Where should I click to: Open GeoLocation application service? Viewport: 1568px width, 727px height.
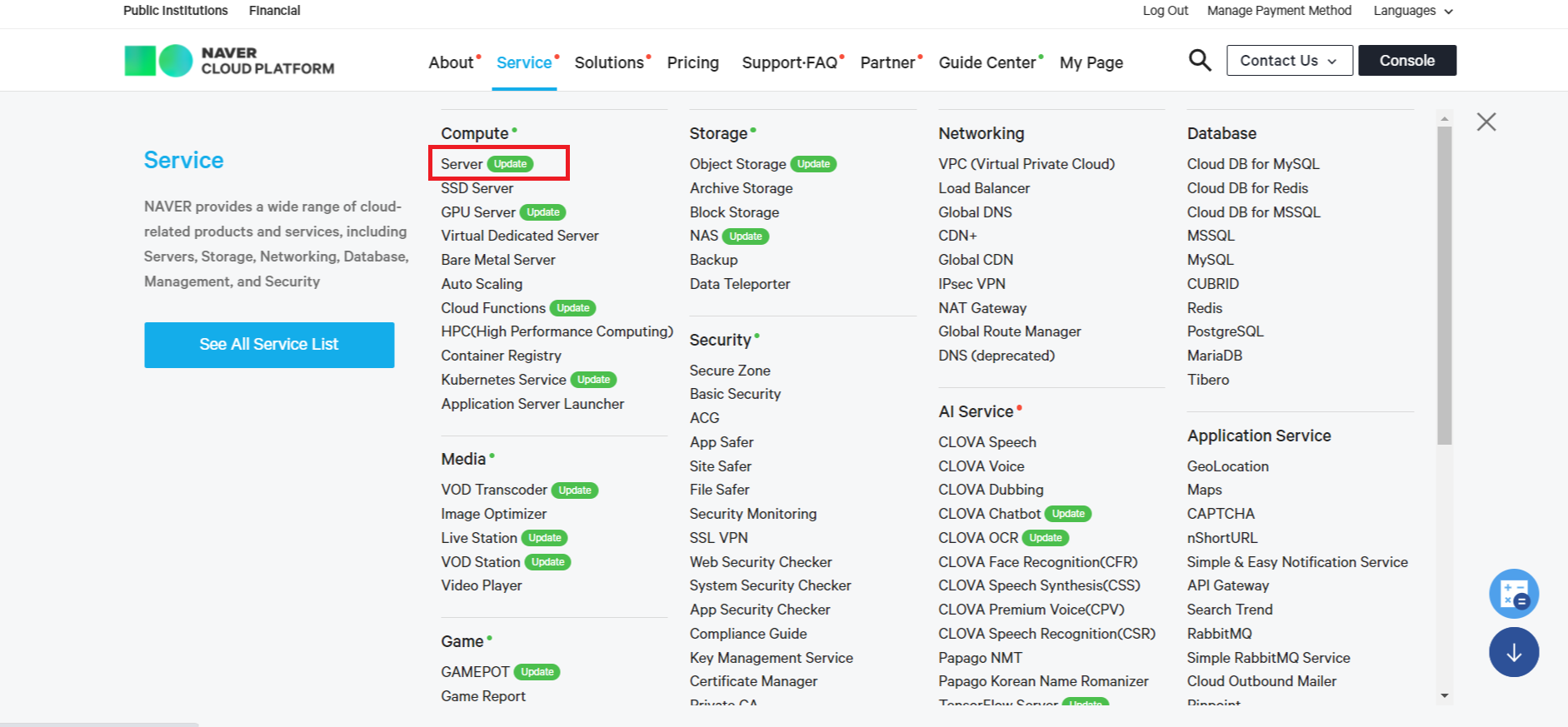coord(1227,466)
